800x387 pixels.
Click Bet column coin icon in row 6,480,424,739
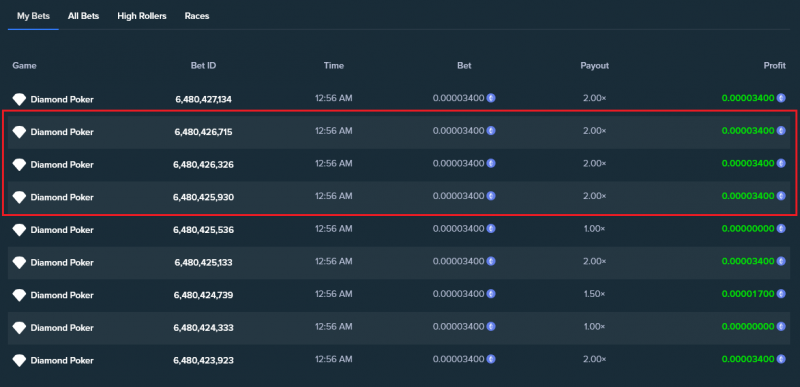pyautogui.click(x=491, y=294)
